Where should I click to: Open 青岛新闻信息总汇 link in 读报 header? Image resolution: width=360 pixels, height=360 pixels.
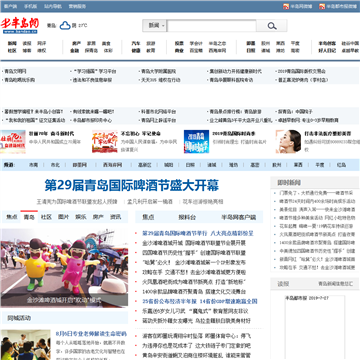(x=335, y=284)
